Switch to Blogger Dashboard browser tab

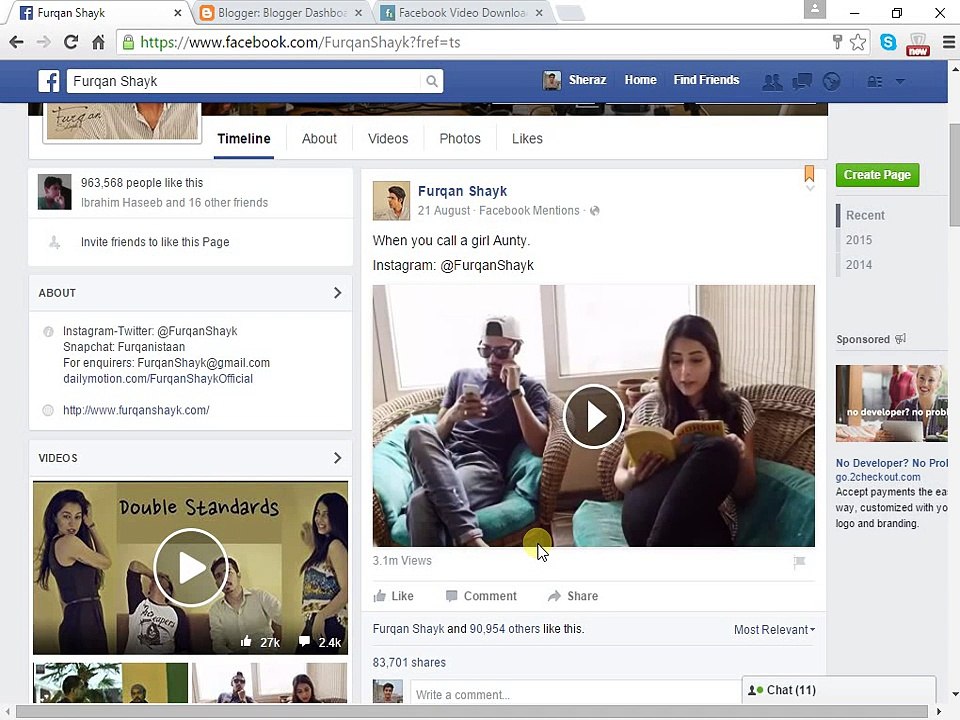(x=282, y=13)
